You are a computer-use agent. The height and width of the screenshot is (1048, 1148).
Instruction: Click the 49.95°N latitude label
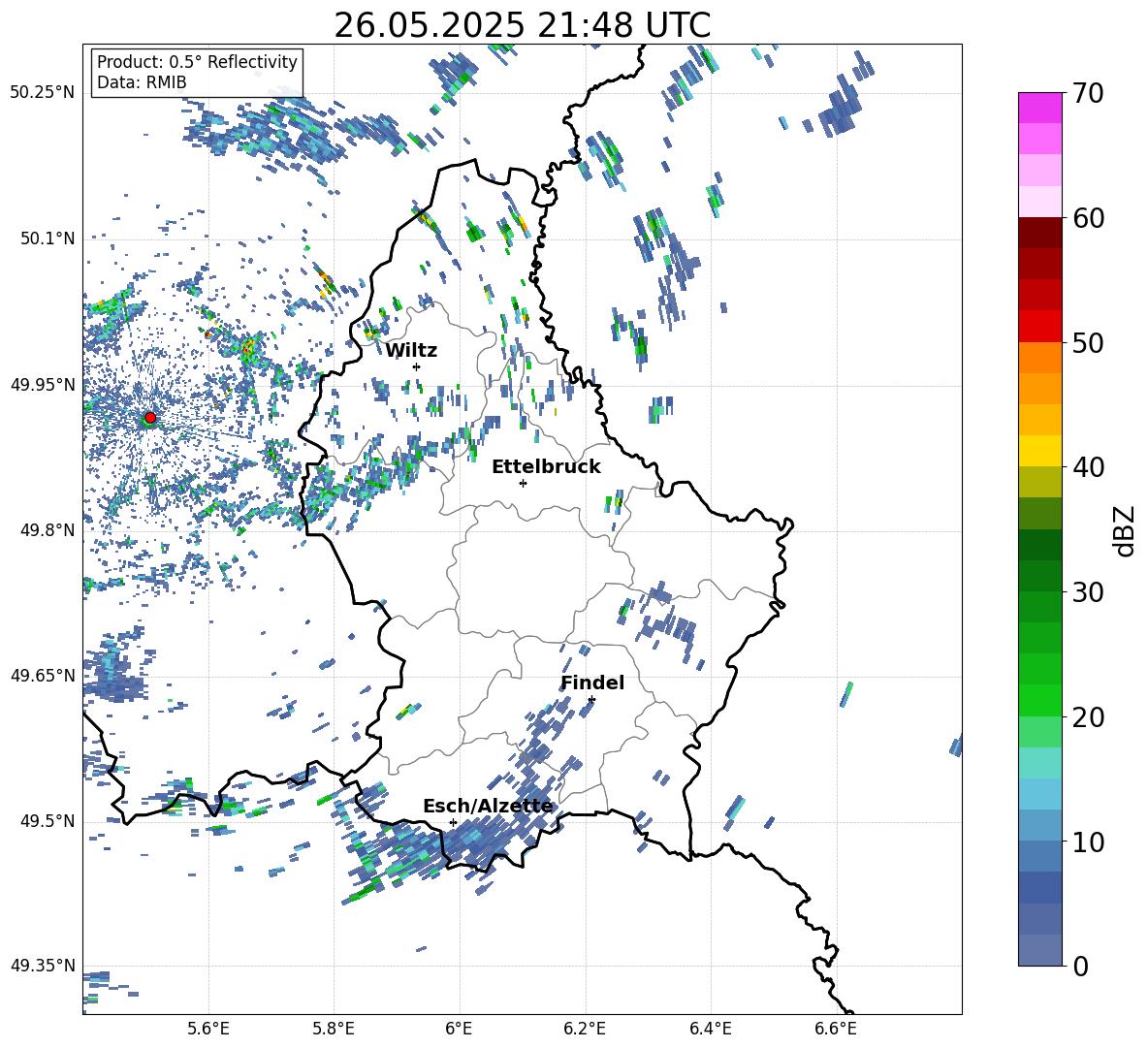click(x=43, y=384)
